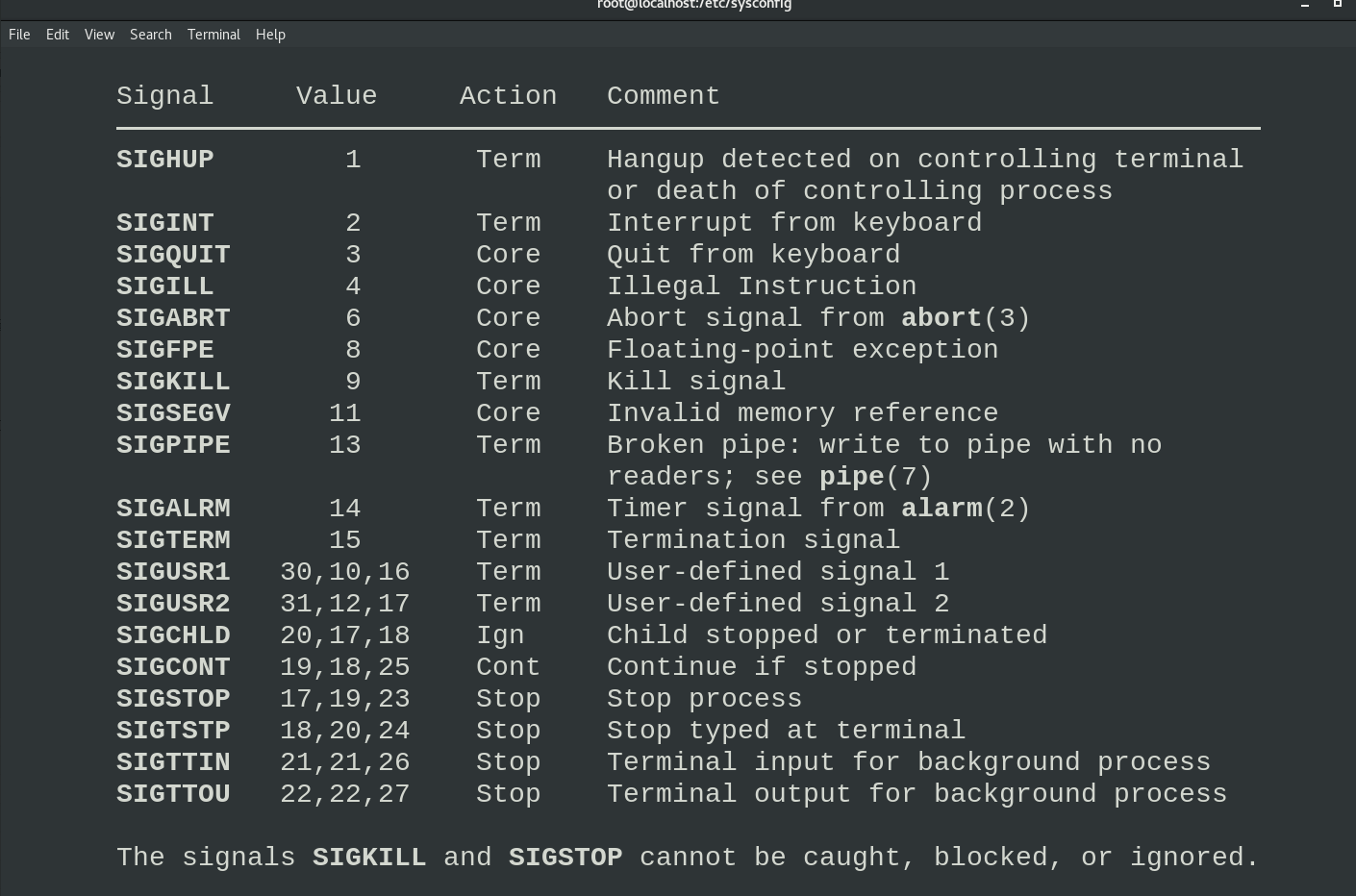The image size is (1356, 896).
Task: Open the Help menu
Action: 270,35
